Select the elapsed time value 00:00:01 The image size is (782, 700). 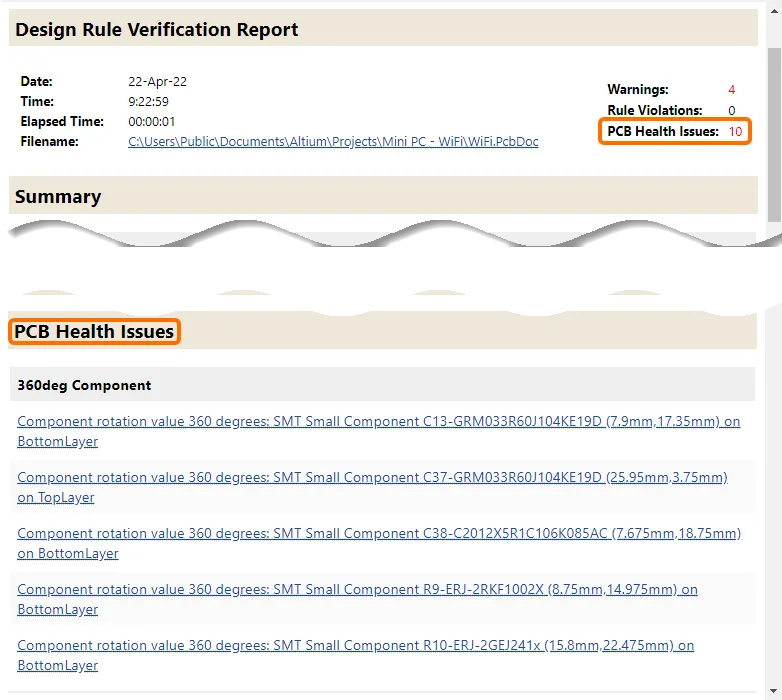152,122
